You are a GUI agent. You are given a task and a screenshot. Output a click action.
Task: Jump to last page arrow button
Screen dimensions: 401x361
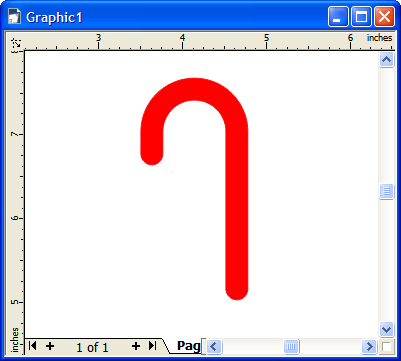point(152,346)
